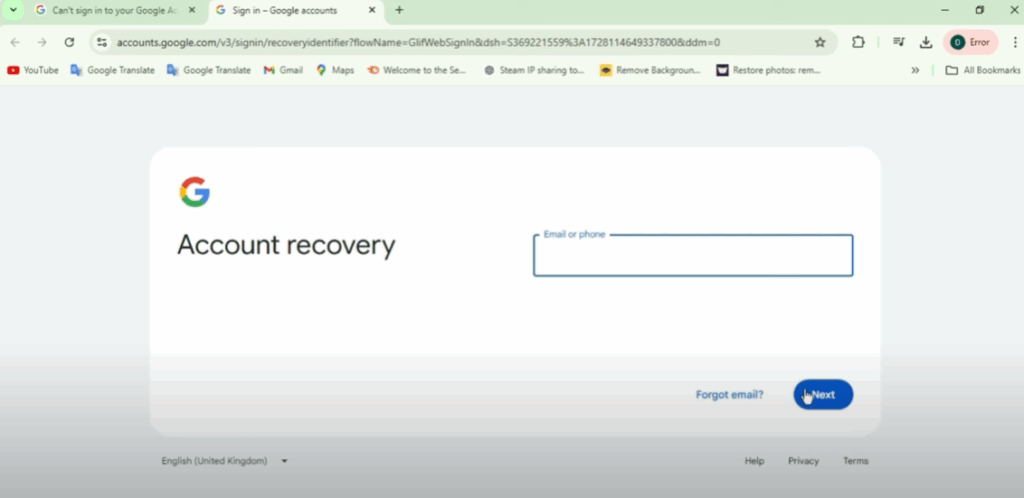Screen dimensions: 1024x498
Task: Open the Chrome three-dot menu
Action: click(x=1014, y=42)
